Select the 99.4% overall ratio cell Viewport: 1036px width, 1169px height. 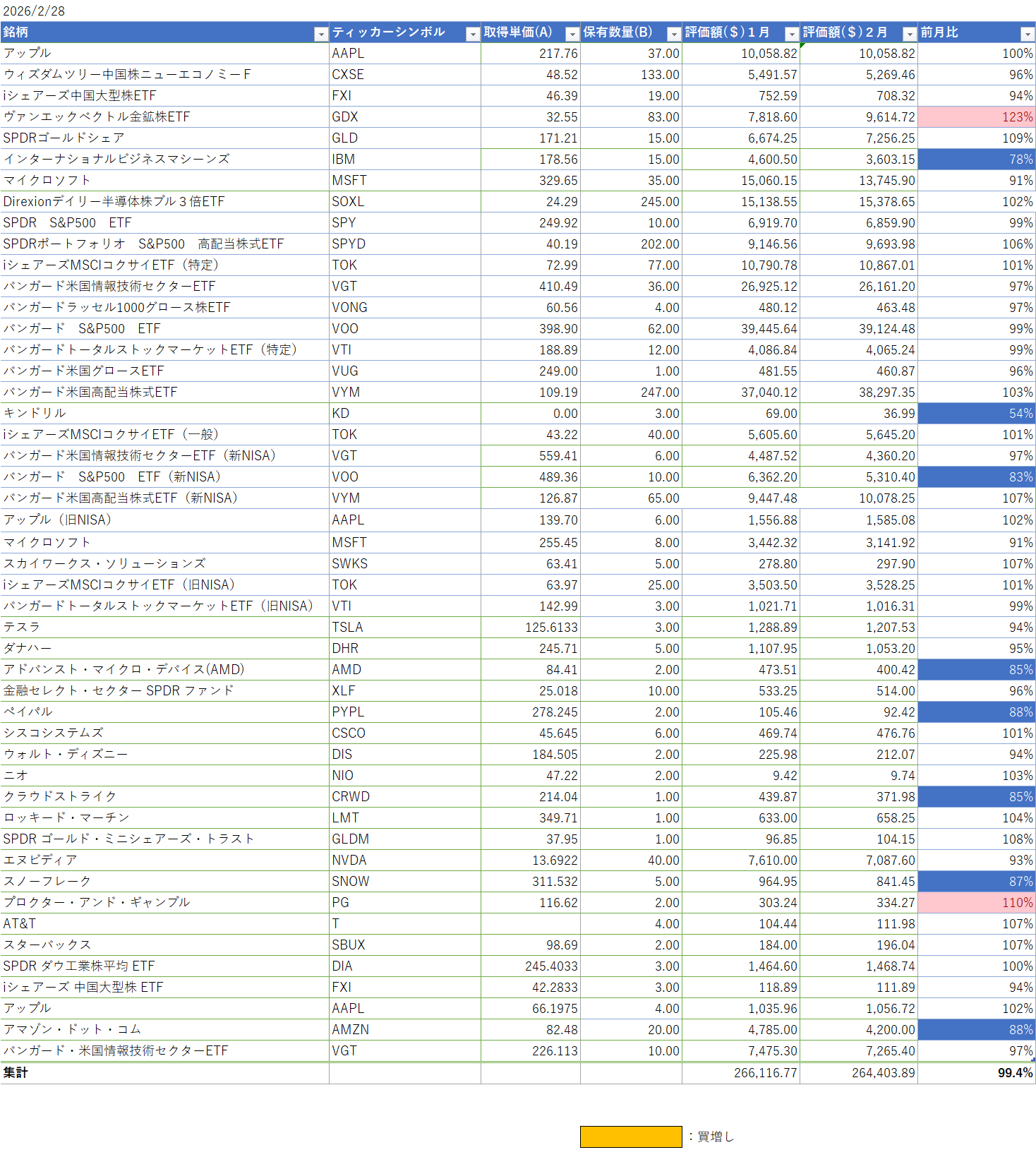[977, 1073]
